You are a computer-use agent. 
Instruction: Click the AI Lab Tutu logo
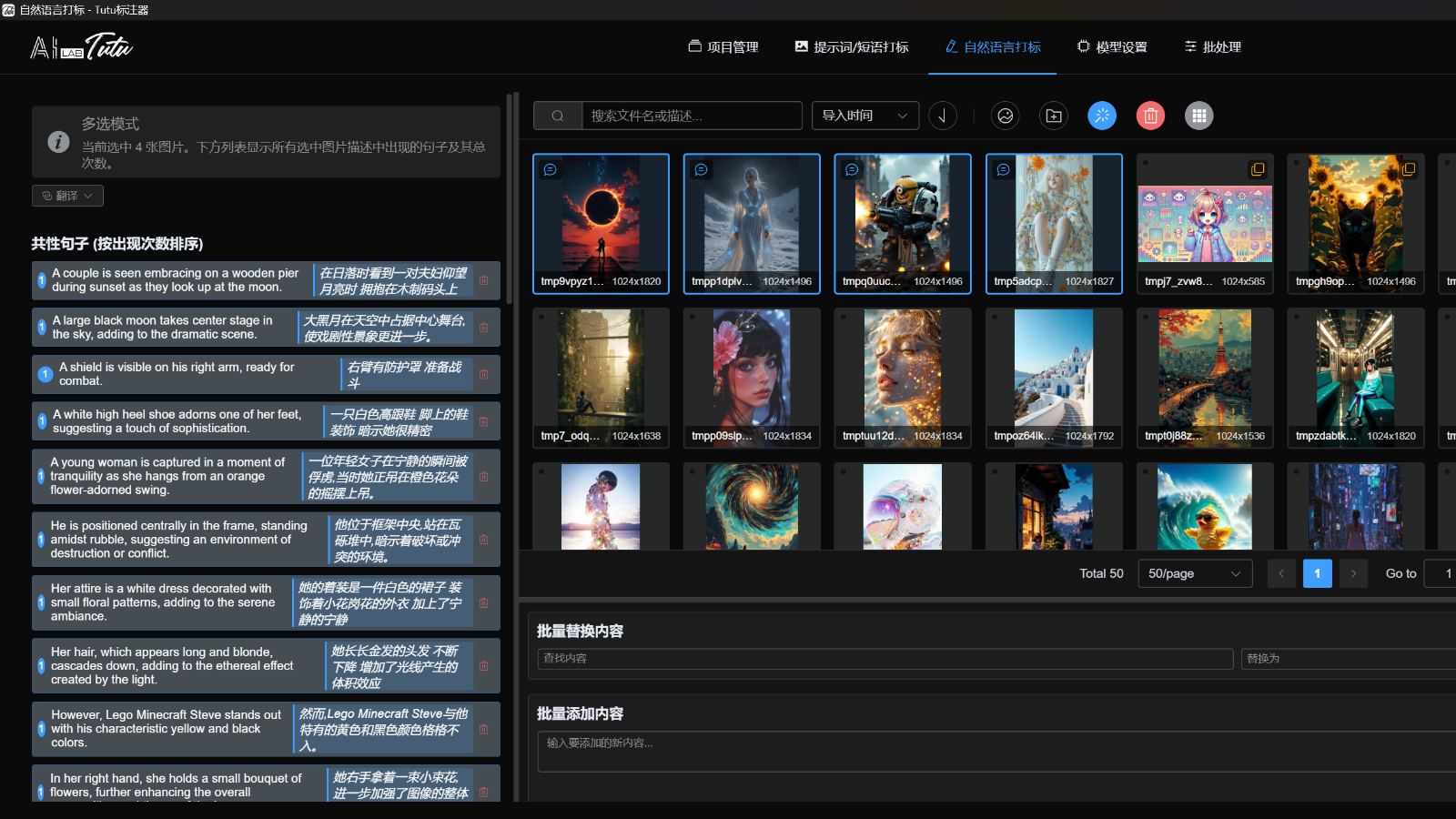pos(81,46)
